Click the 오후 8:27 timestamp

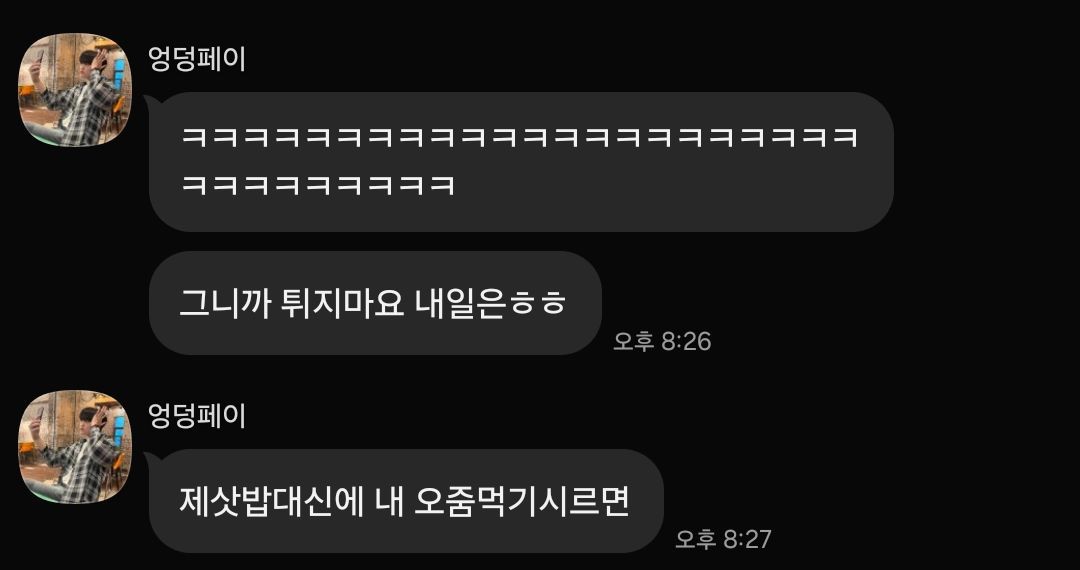coord(723,539)
